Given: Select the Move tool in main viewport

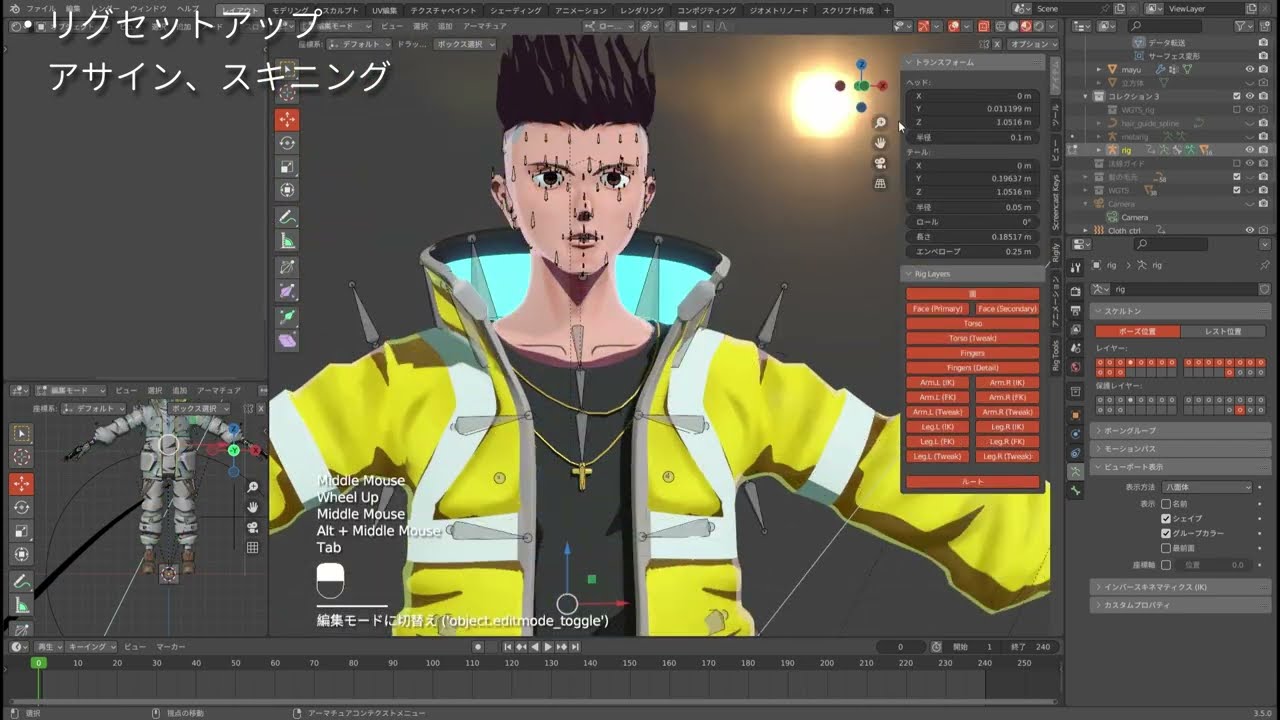Looking at the screenshot, I should click(287, 119).
